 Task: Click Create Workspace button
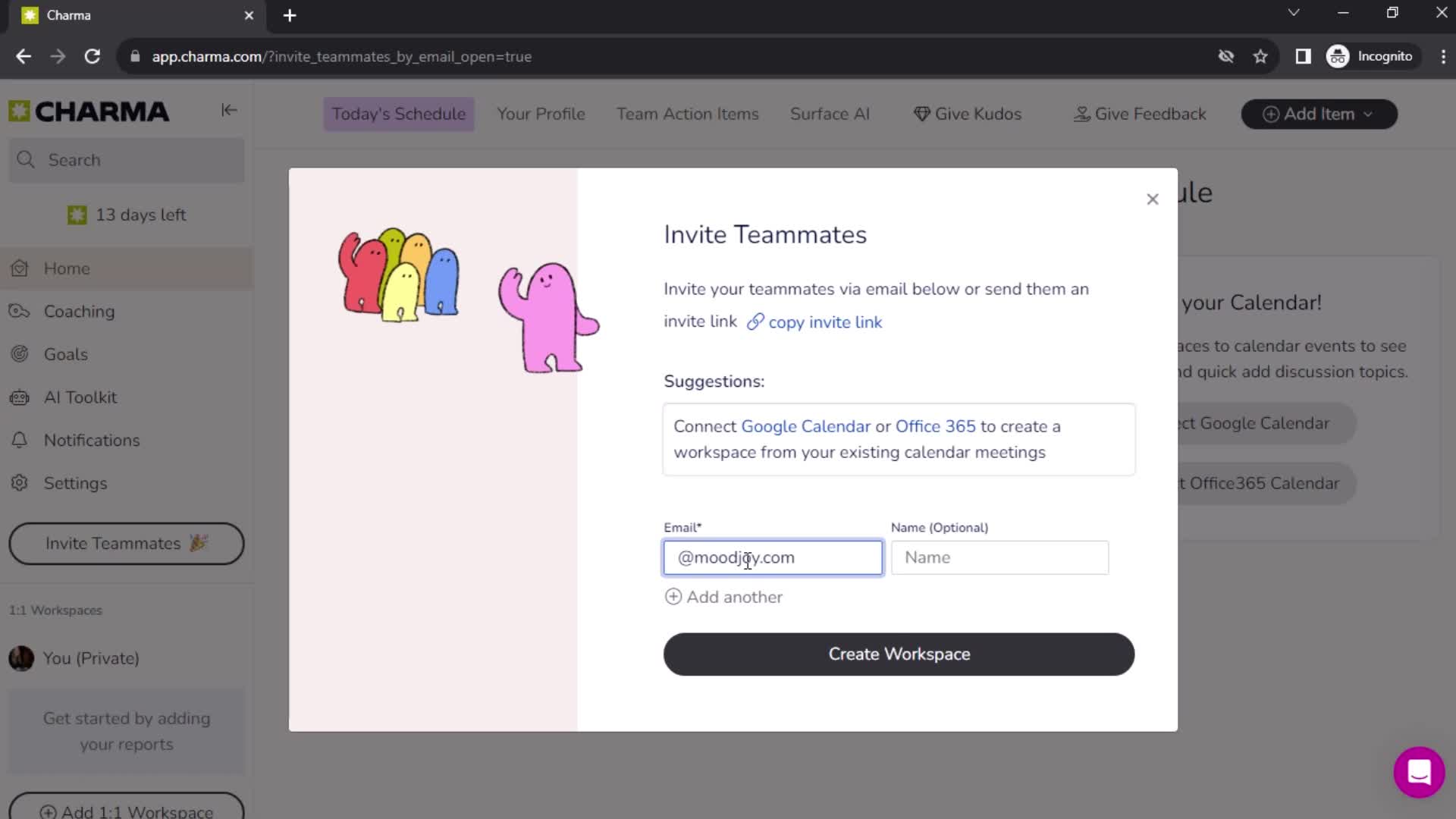pos(899,654)
